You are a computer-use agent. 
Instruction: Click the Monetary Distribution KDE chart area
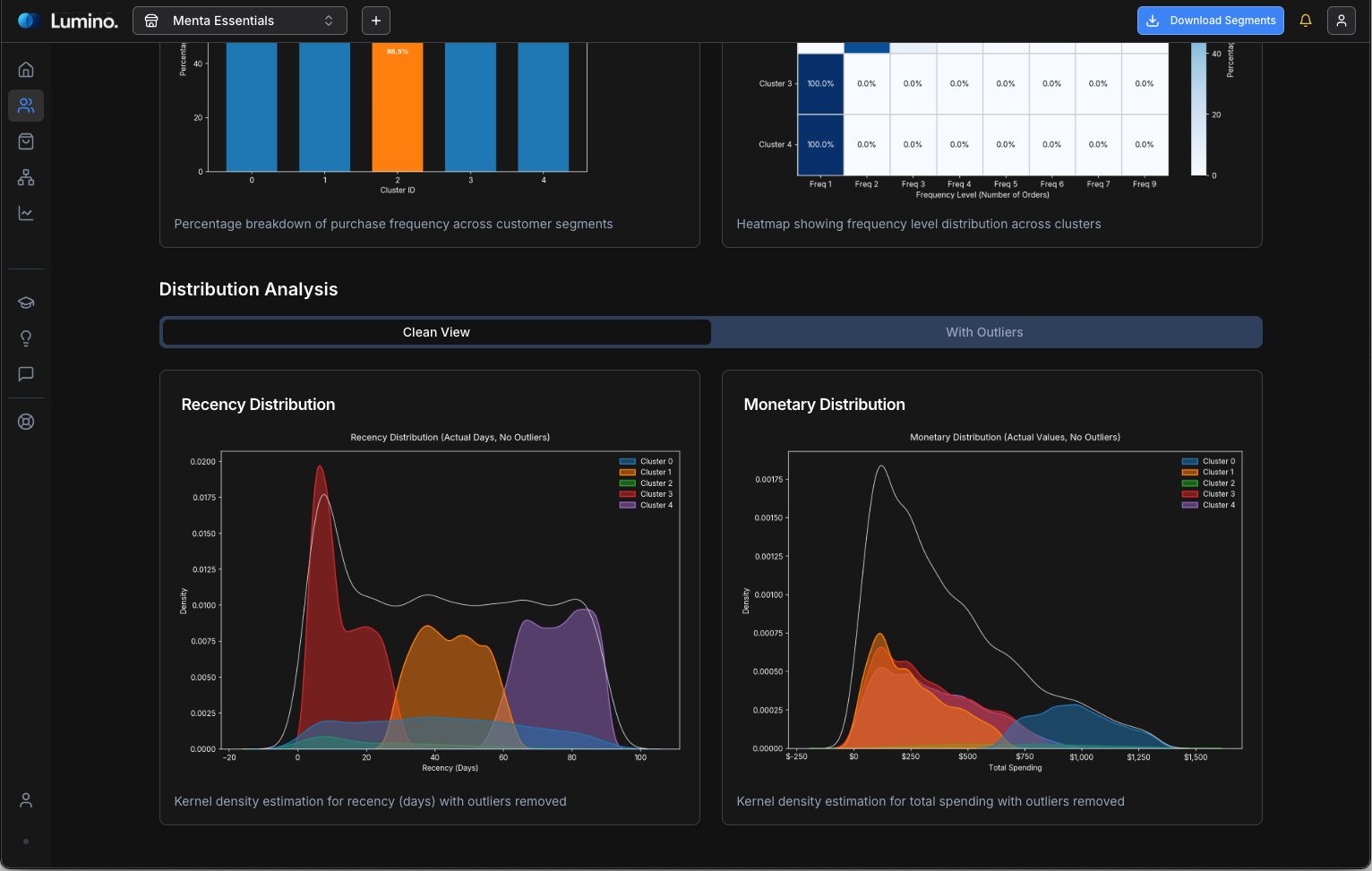1015,600
